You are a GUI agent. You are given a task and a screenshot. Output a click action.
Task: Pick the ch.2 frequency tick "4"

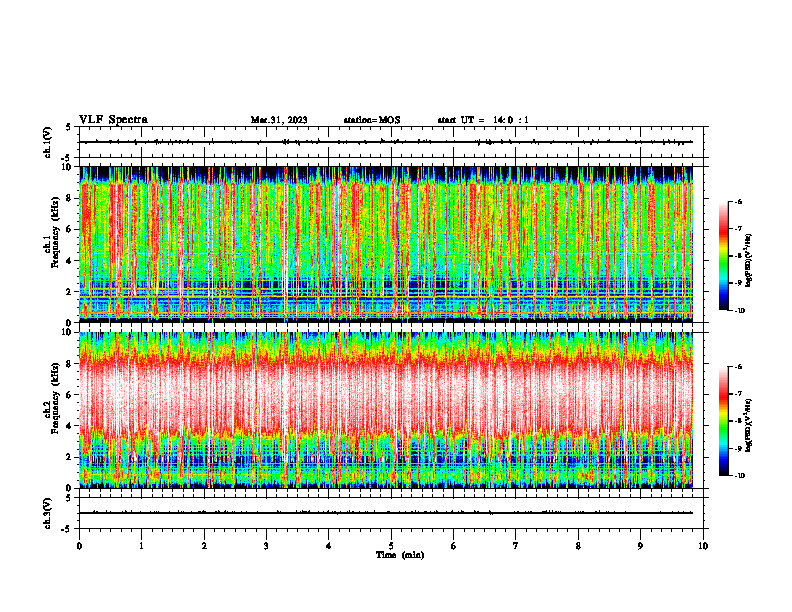pos(69,426)
